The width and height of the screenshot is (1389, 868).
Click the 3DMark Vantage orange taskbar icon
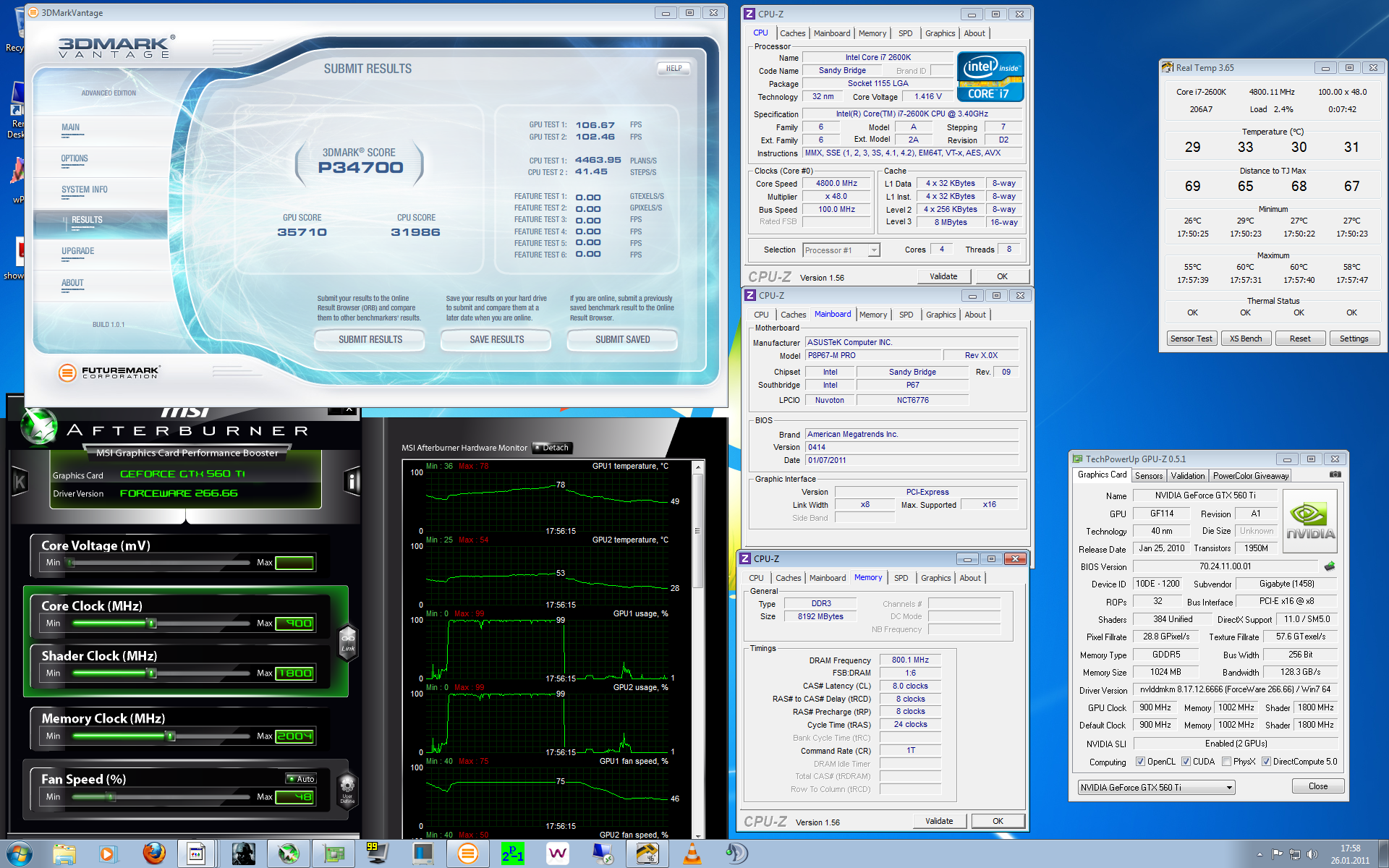[x=467, y=854]
